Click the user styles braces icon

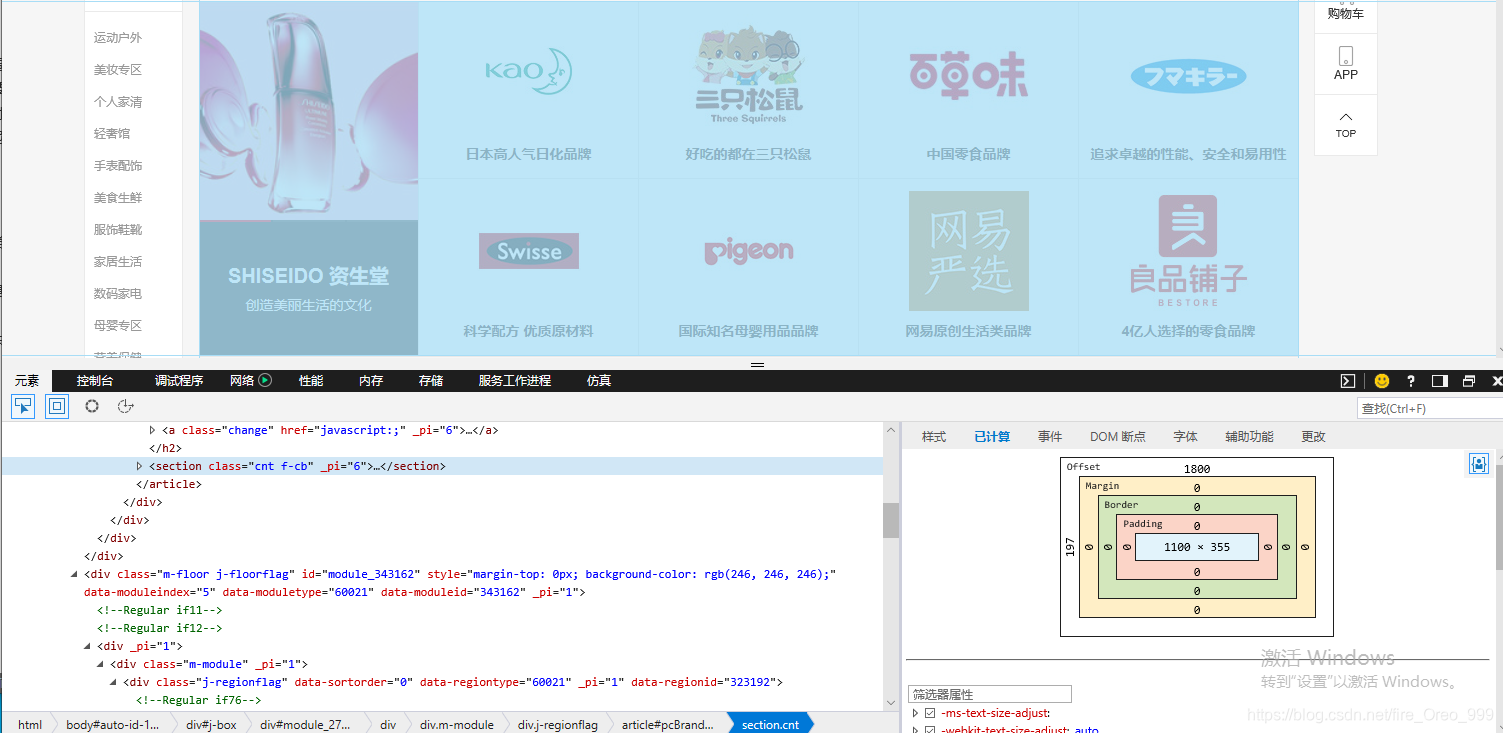[1479, 464]
